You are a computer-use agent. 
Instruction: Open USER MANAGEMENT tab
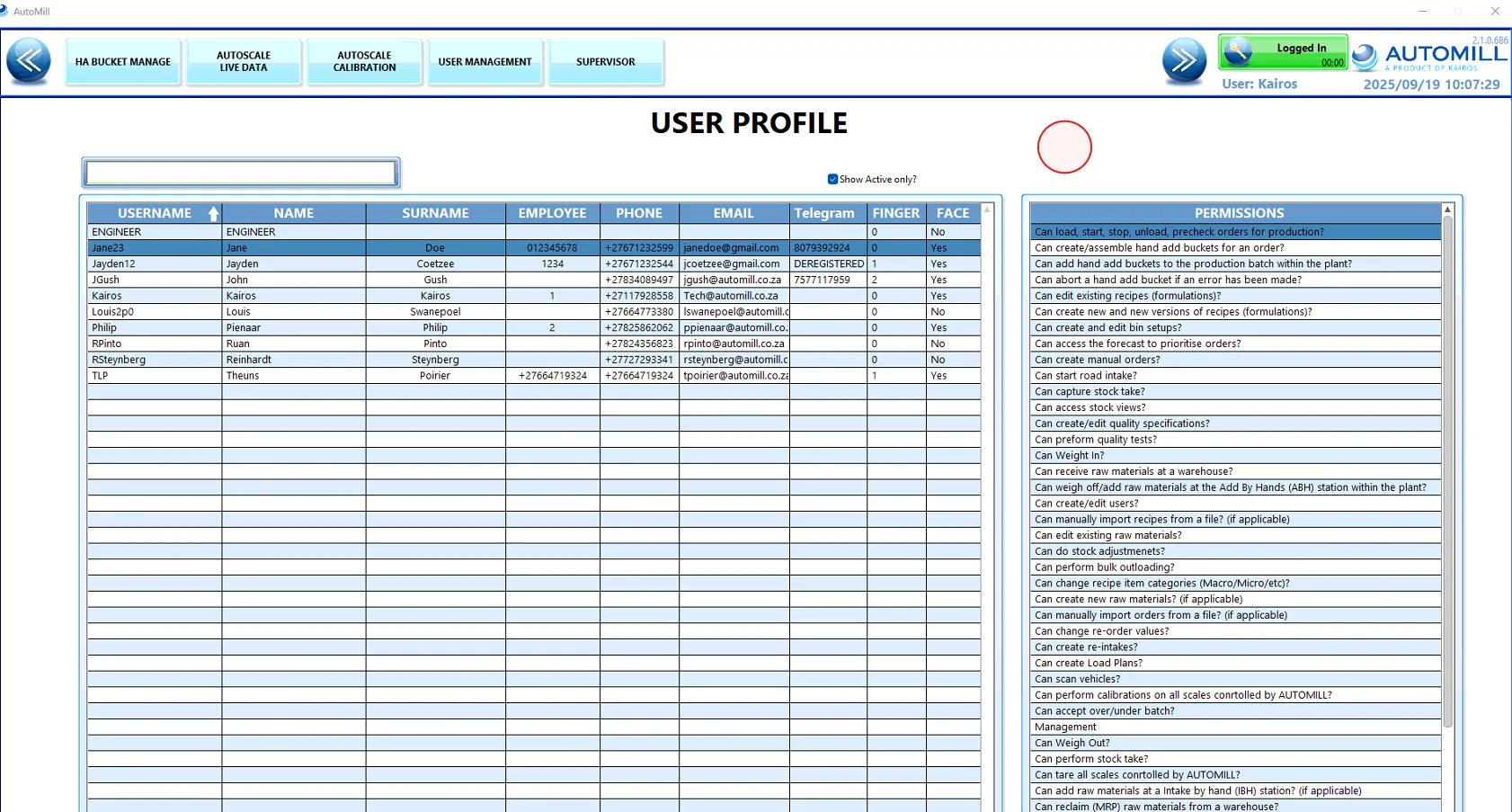(x=485, y=62)
